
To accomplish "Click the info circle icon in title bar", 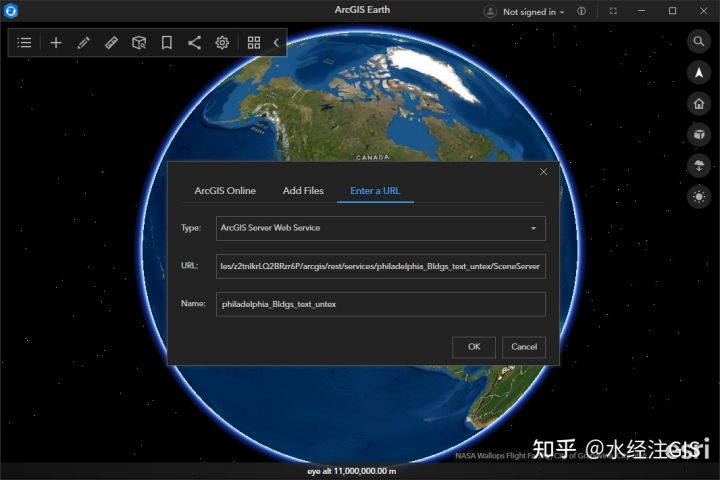I will 581,11.
